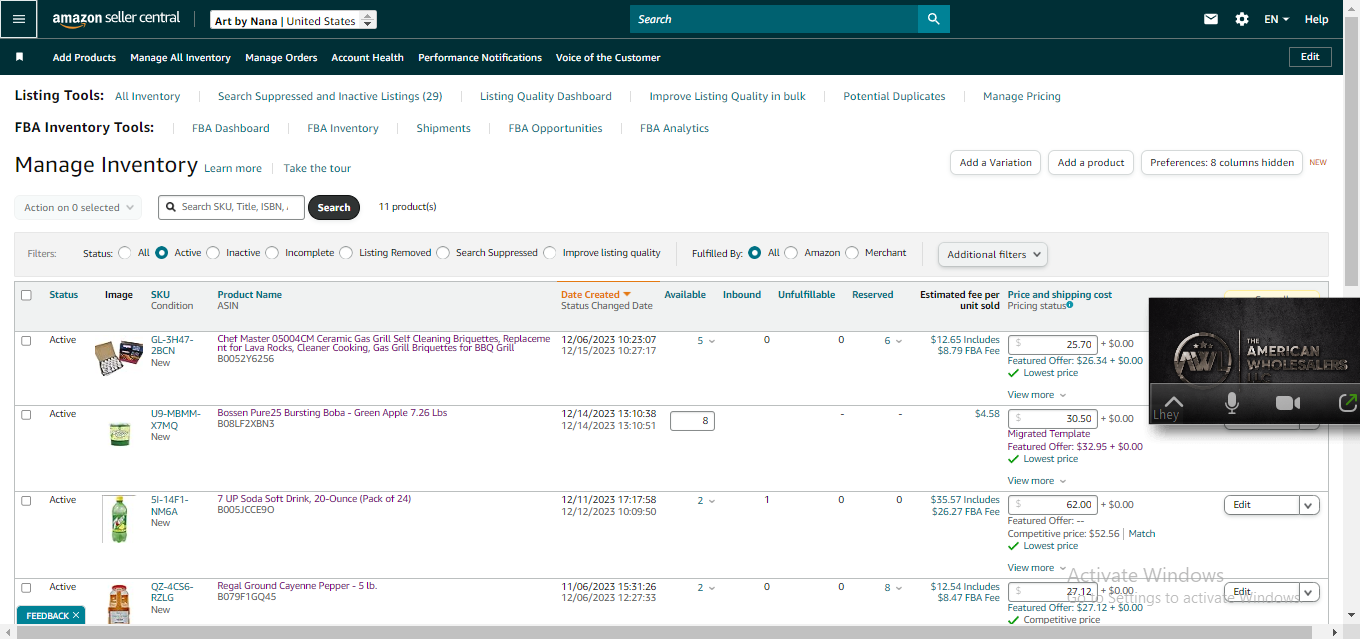Open the hamburger navigation menu

tap(18, 19)
